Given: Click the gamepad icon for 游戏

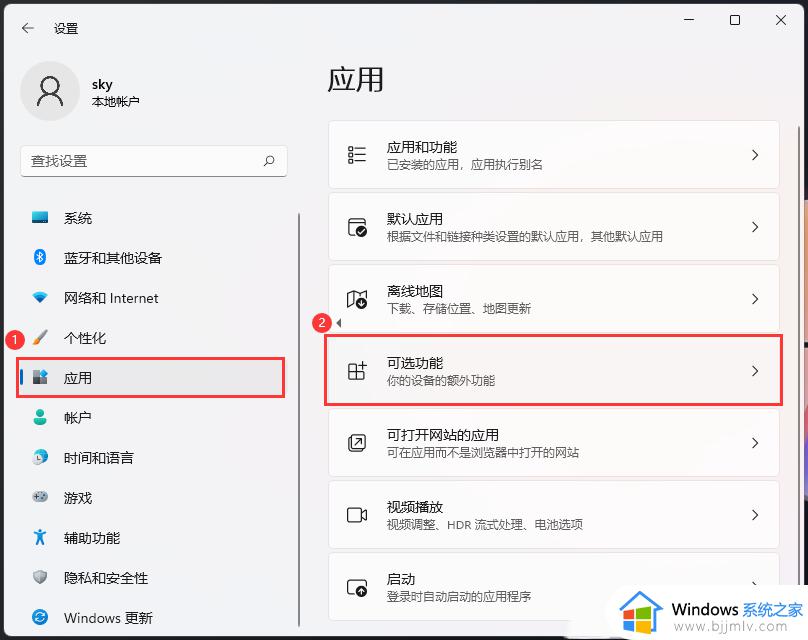Looking at the screenshot, I should click(x=40, y=497).
